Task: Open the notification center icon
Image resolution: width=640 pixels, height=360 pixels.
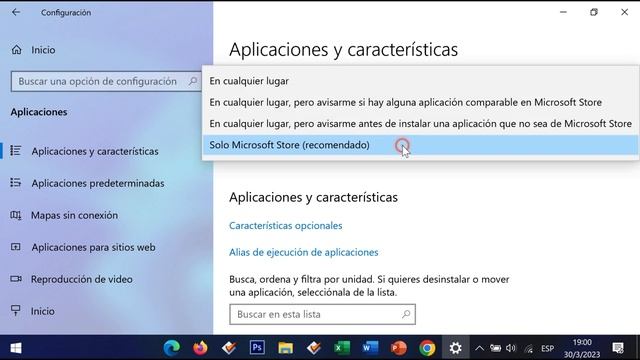Action: pyautogui.click(x=618, y=348)
